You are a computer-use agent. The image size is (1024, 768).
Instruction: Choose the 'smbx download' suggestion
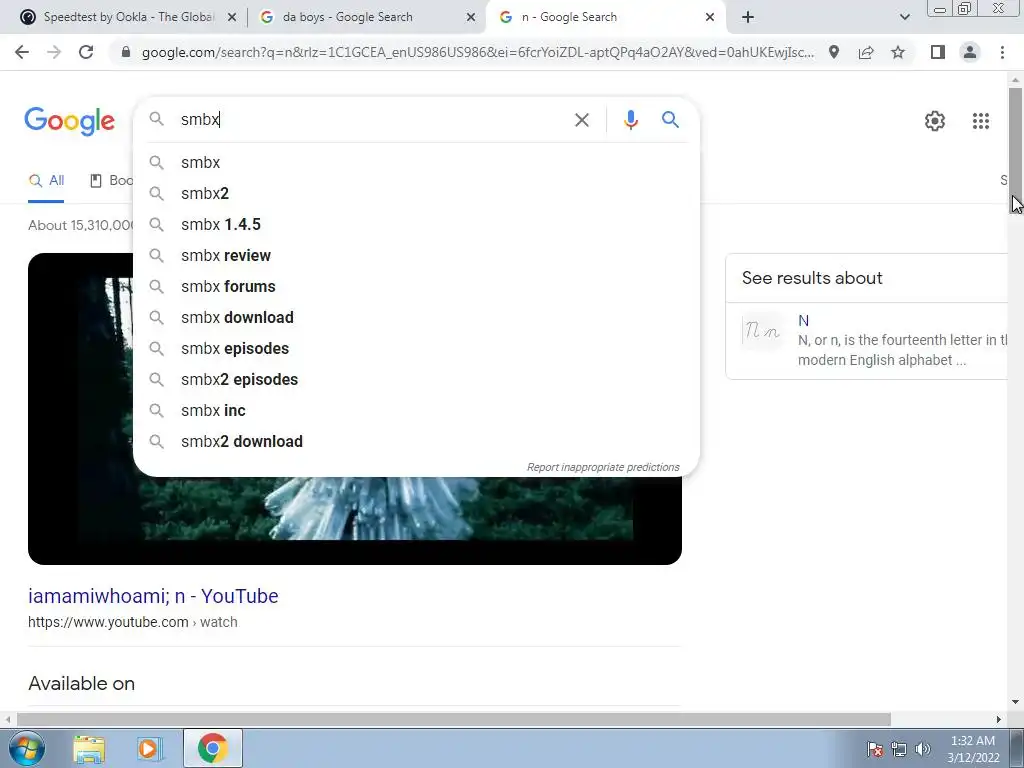[417, 317]
